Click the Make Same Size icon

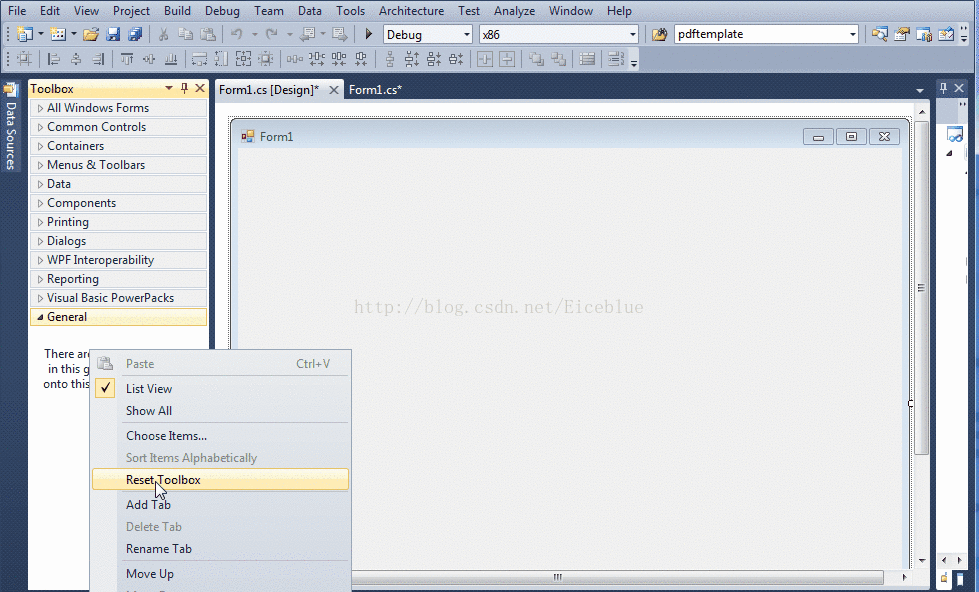pyautogui.click(x=244, y=59)
